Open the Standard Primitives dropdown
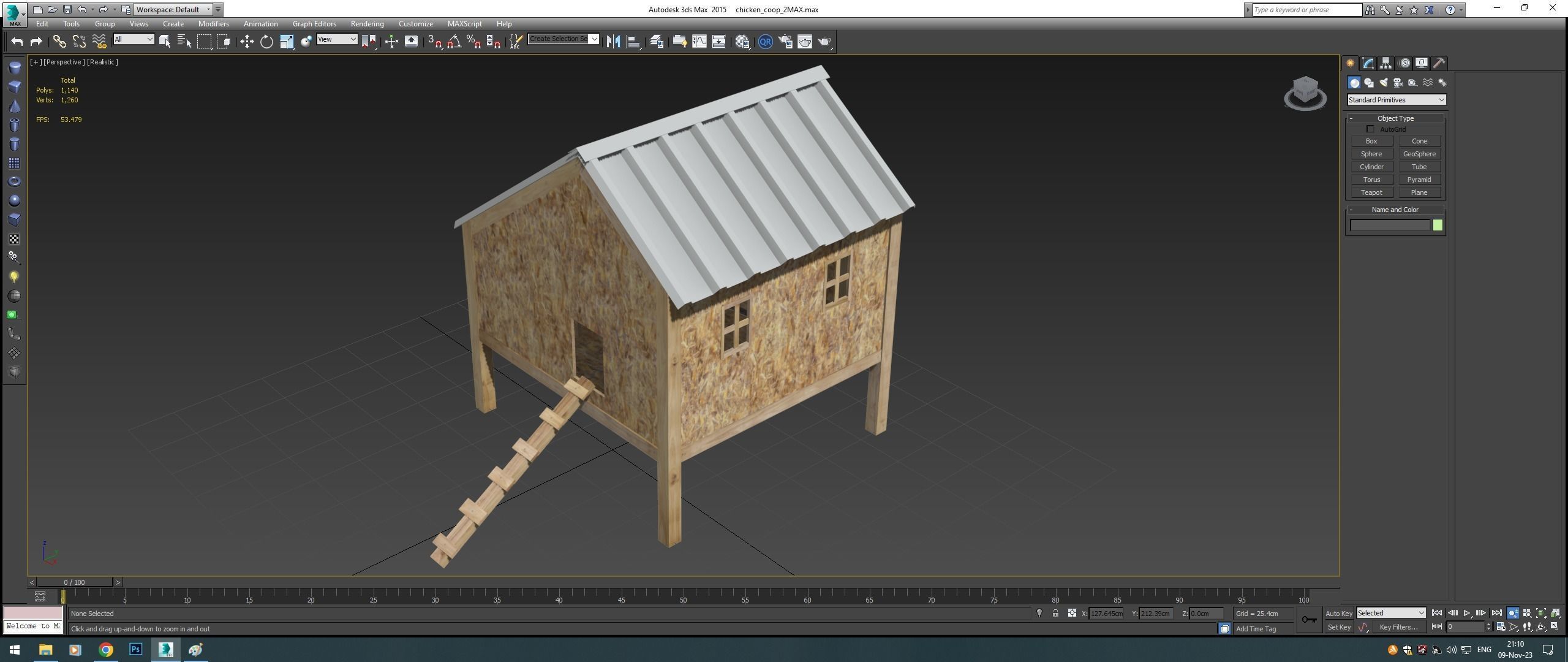The width and height of the screenshot is (1568, 662). (1396, 100)
